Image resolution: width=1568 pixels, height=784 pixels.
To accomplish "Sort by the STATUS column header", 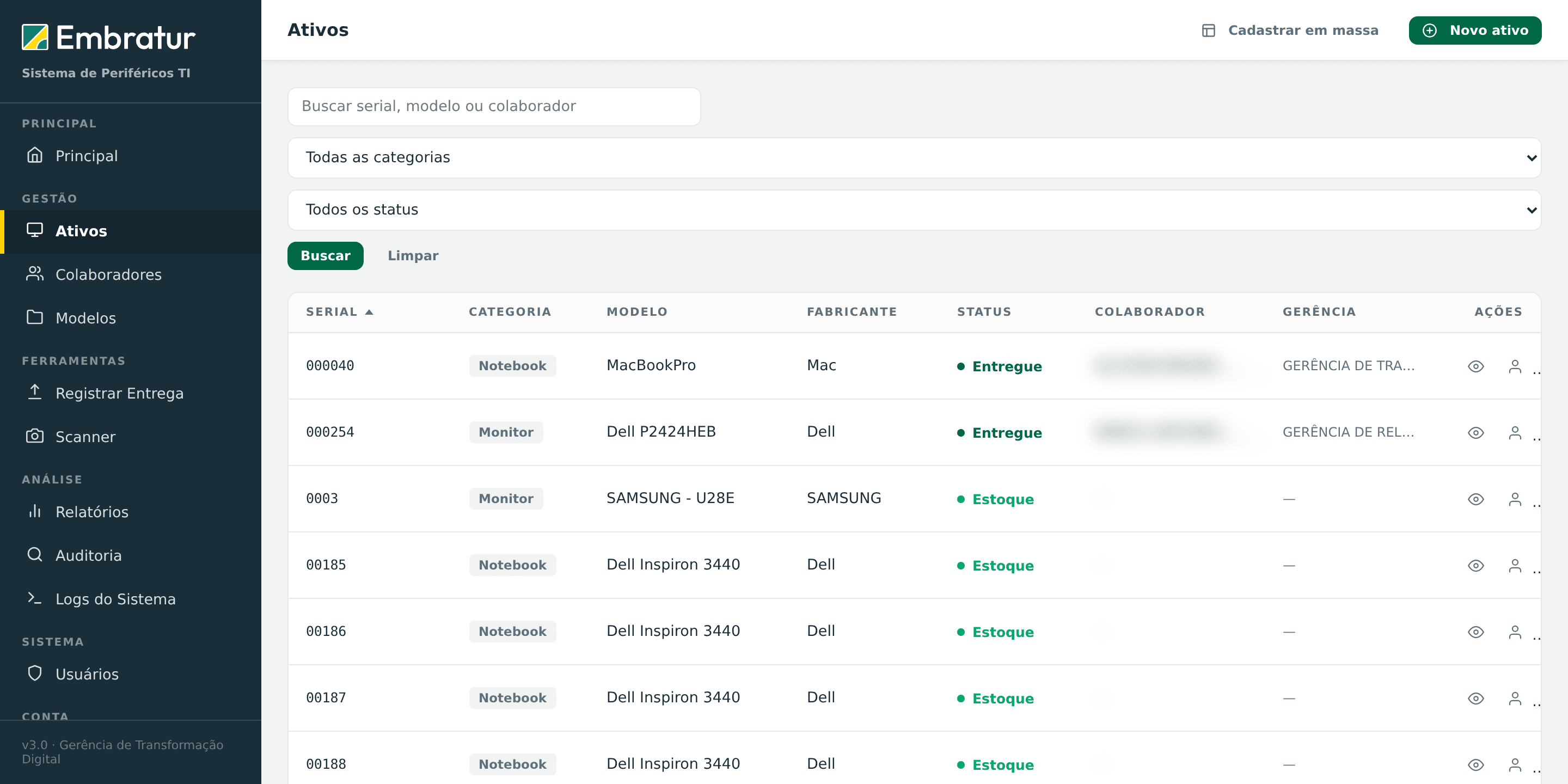I will point(984,311).
